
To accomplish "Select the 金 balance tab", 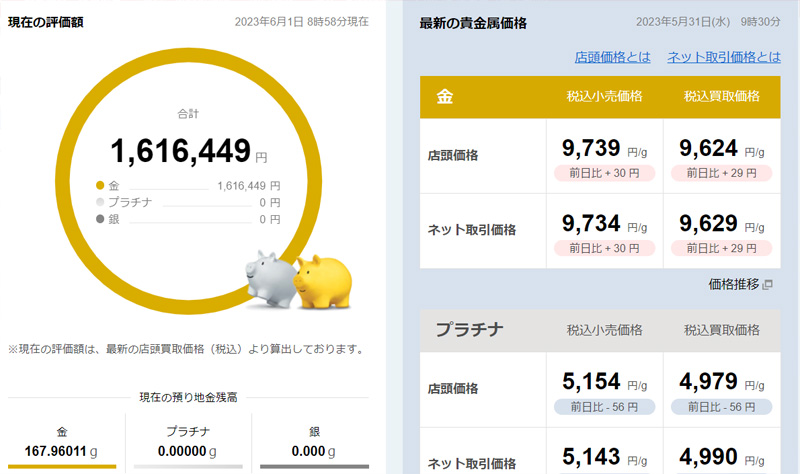I will tap(62, 442).
